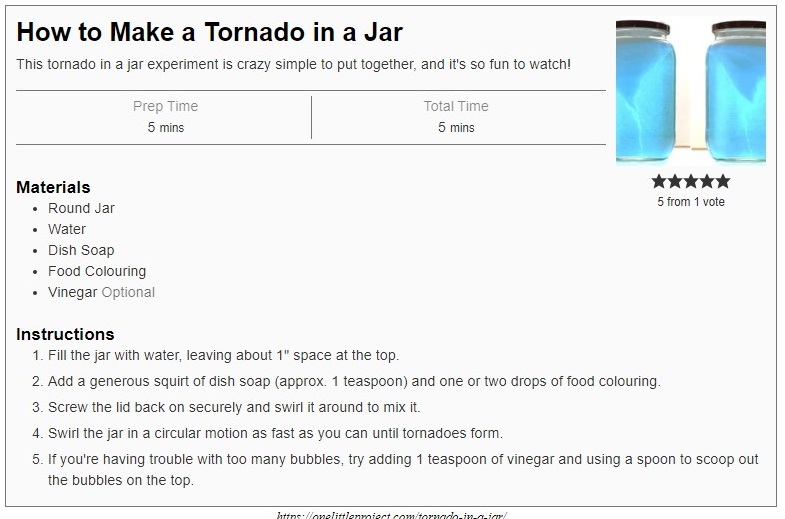Open the tornado jar photo thumbnail

(x=691, y=93)
